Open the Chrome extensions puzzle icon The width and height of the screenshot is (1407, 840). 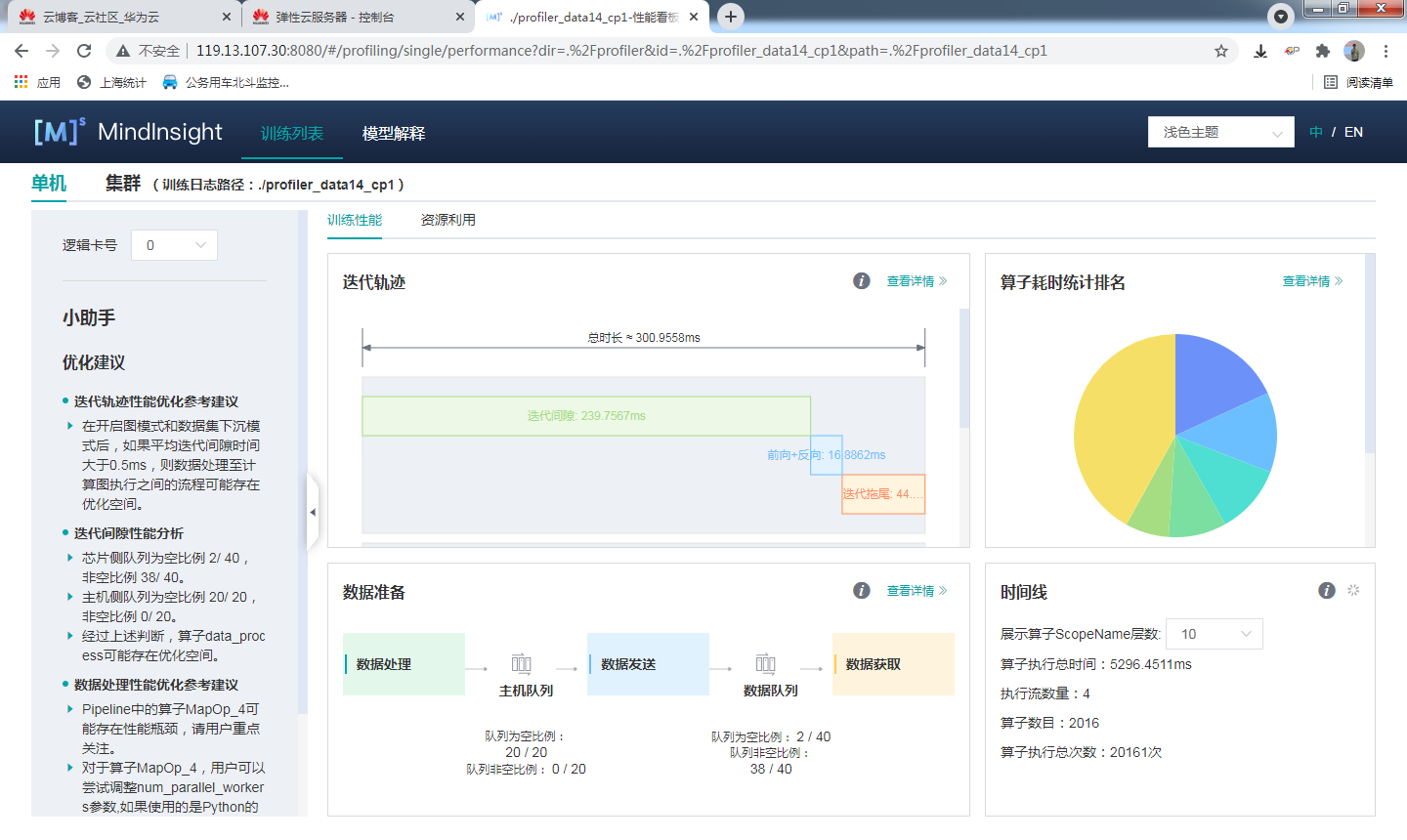(x=1323, y=51)
